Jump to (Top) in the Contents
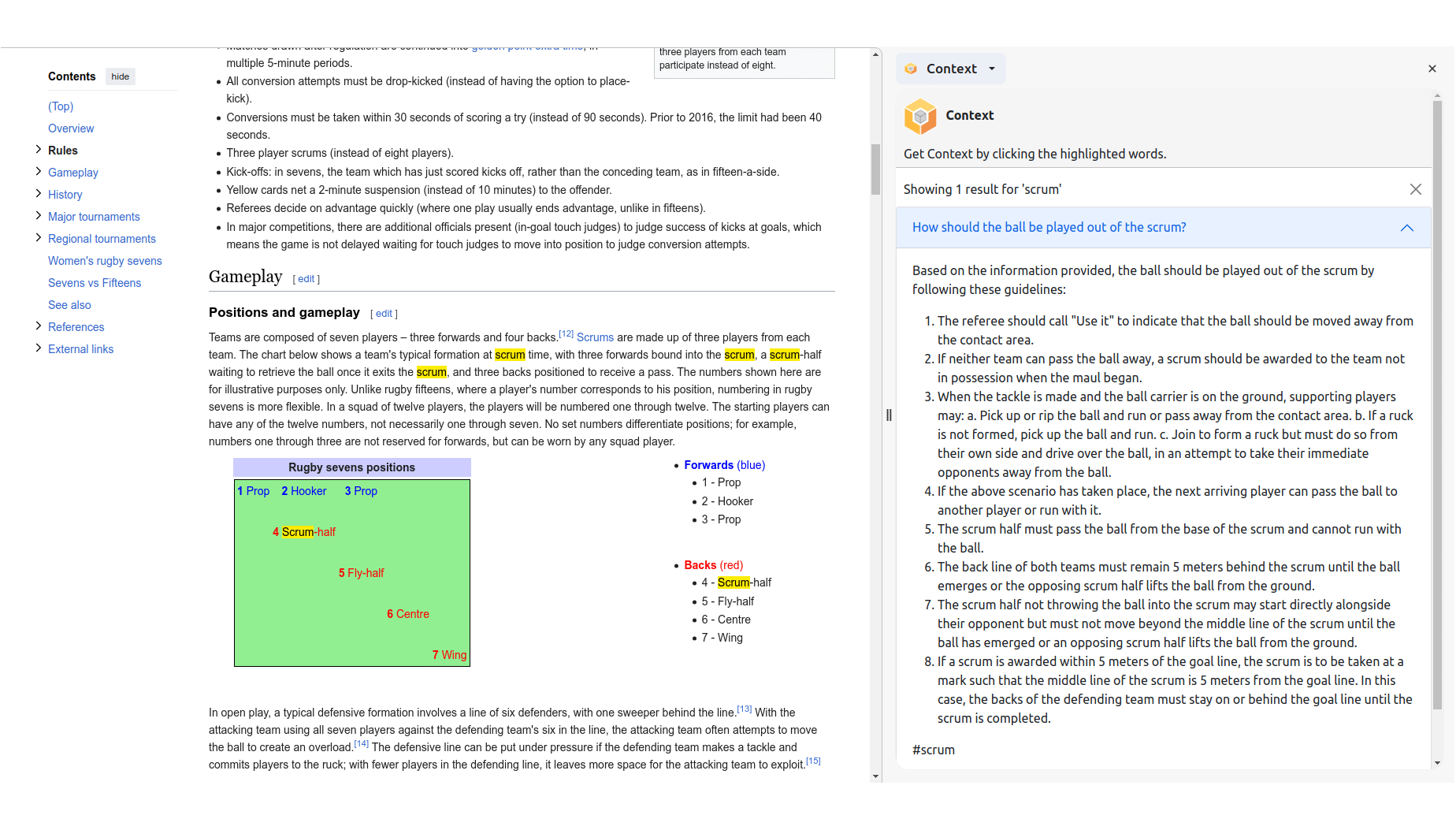 61,106
